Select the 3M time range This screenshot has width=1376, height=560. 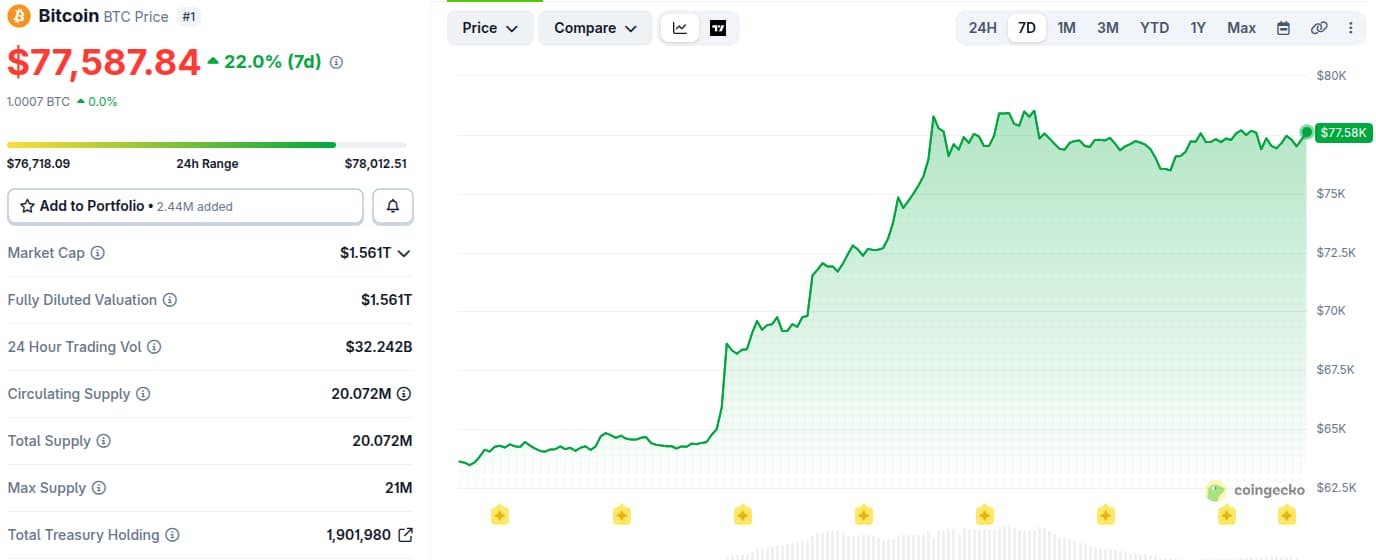click(1108, 28)
